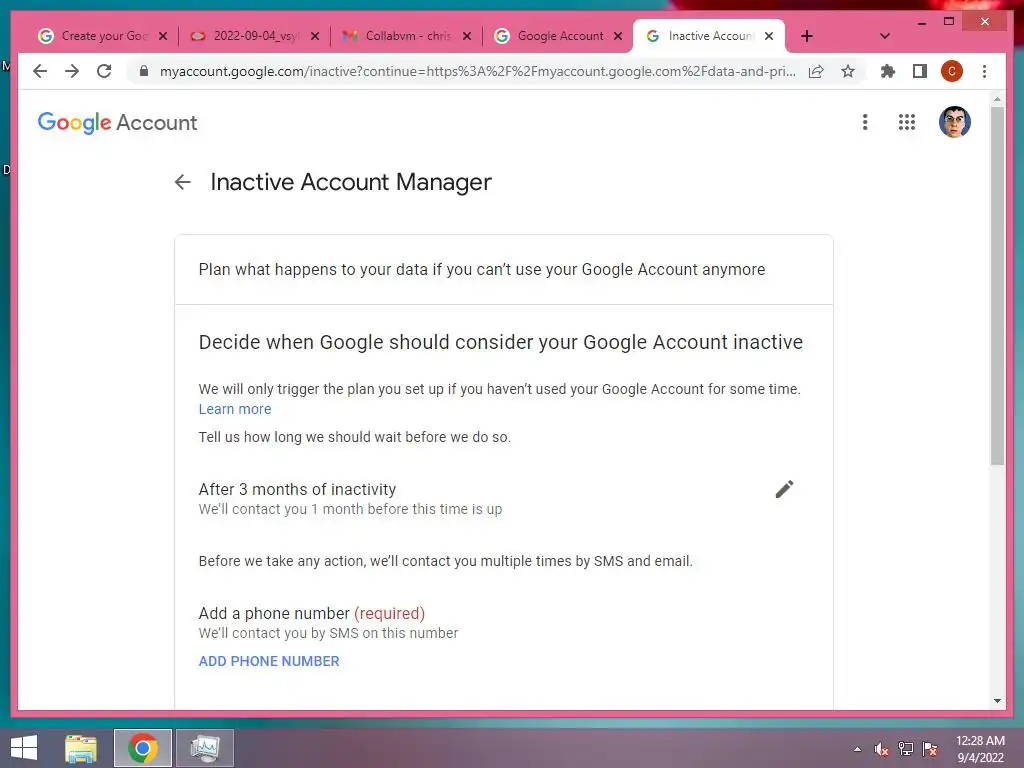Open the Chrome profile C avatar
Image resolution: width=1024 pixels, height=768 pixels.
pyautogui.click(x=952, y=71)
